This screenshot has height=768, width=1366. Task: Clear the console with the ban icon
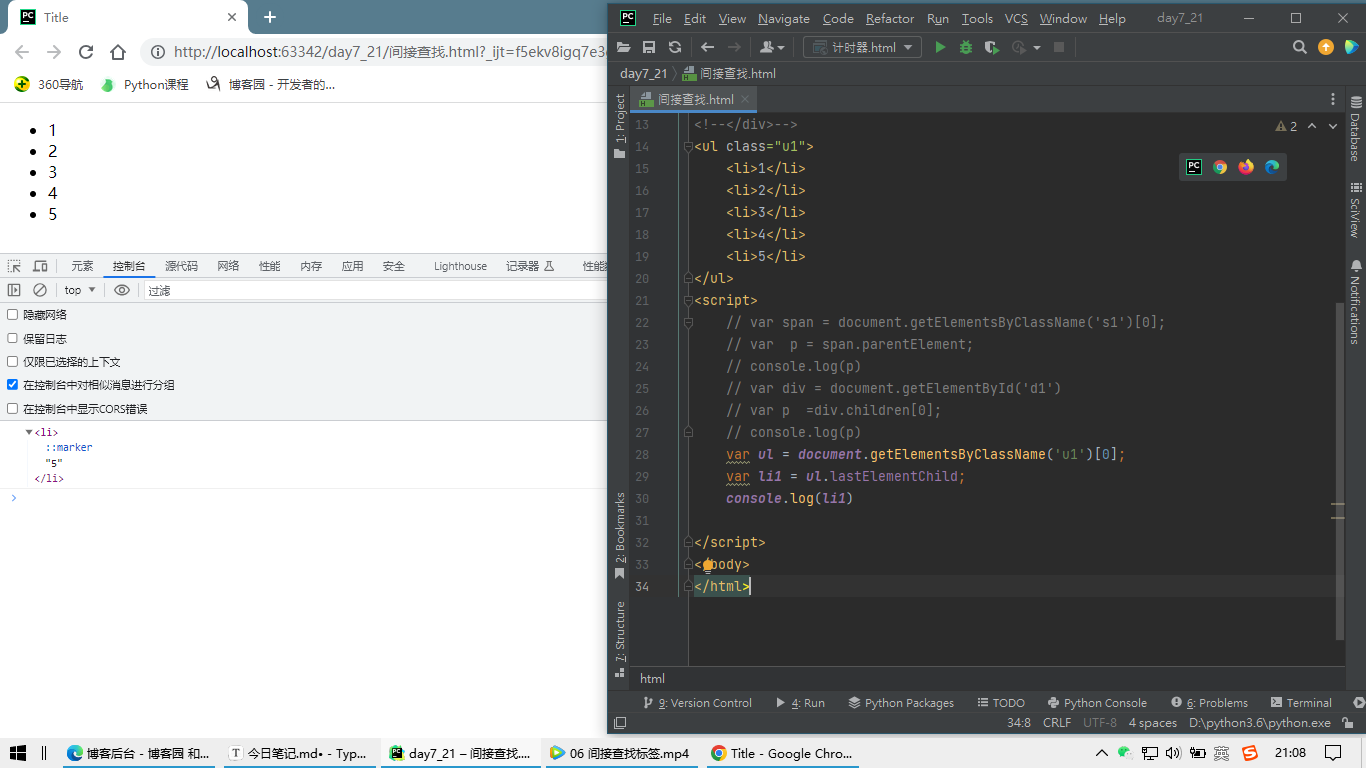[x=40, y=290]
